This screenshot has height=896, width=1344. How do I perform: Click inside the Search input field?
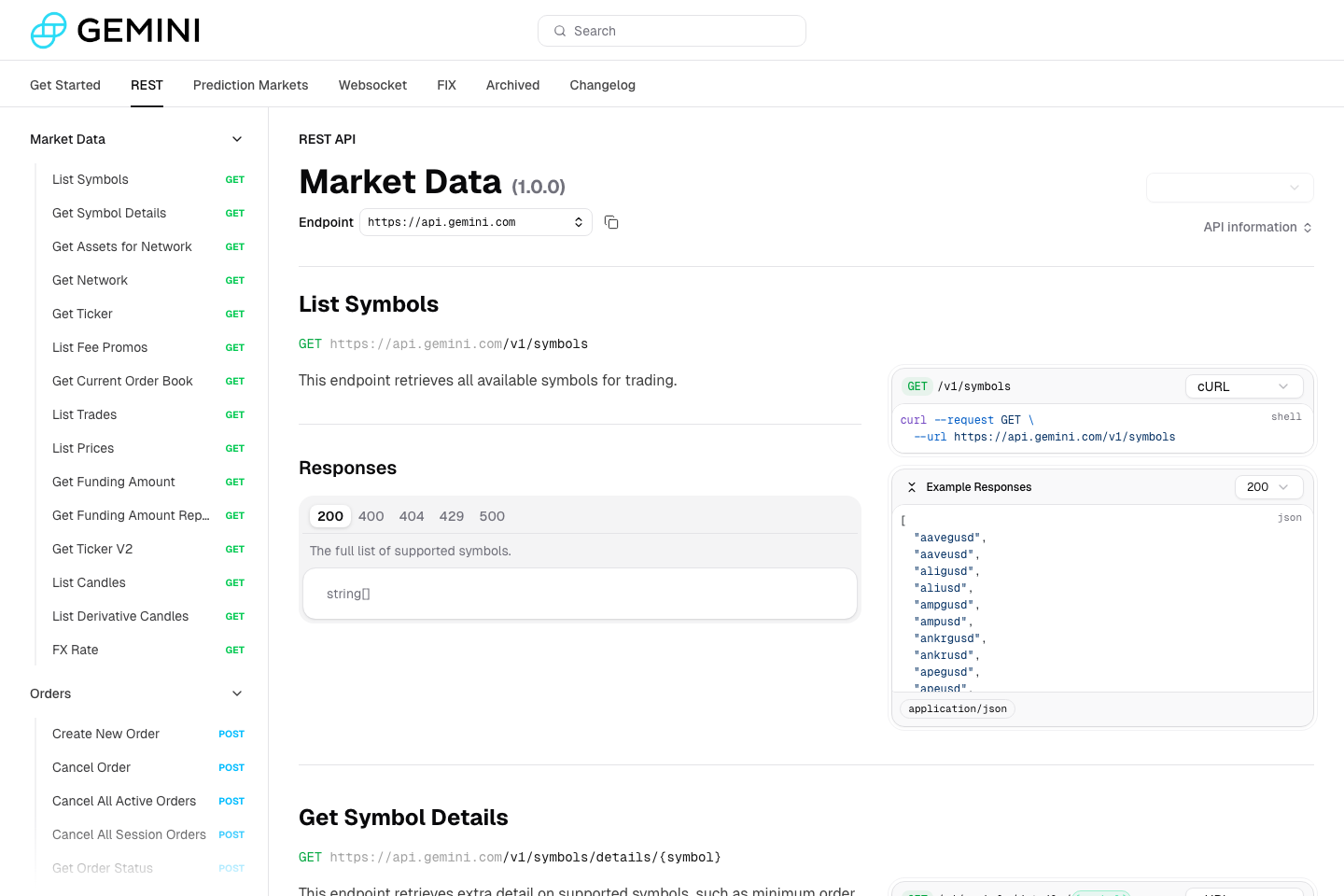coord(672,31)
